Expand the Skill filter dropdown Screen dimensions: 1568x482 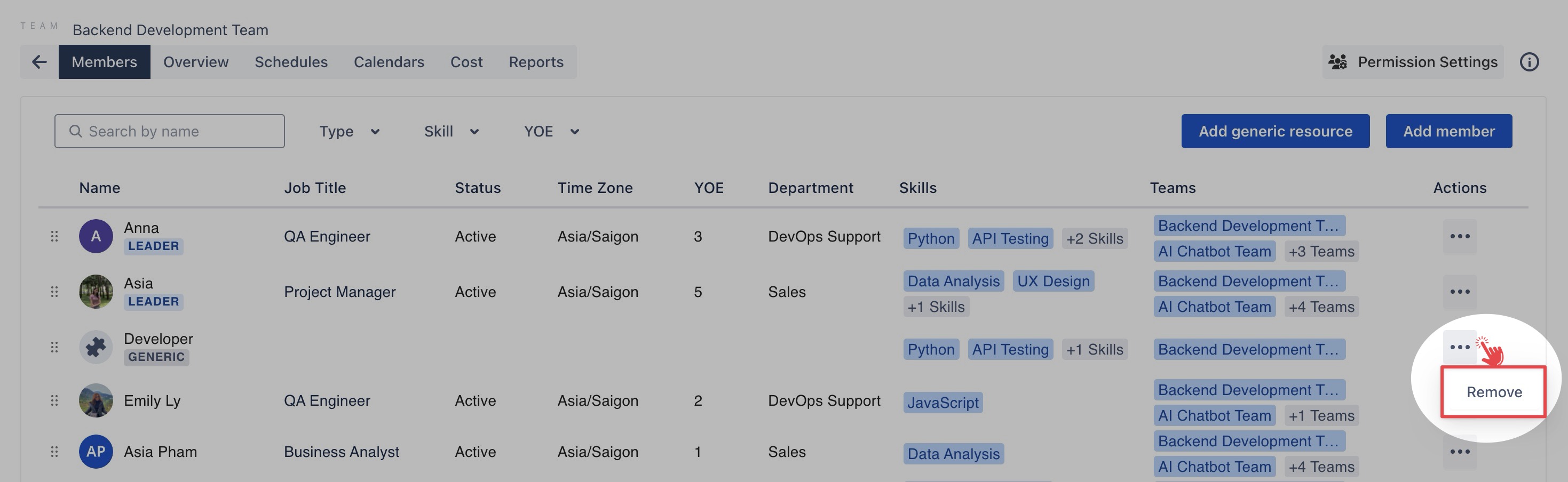tap(451, 131)
